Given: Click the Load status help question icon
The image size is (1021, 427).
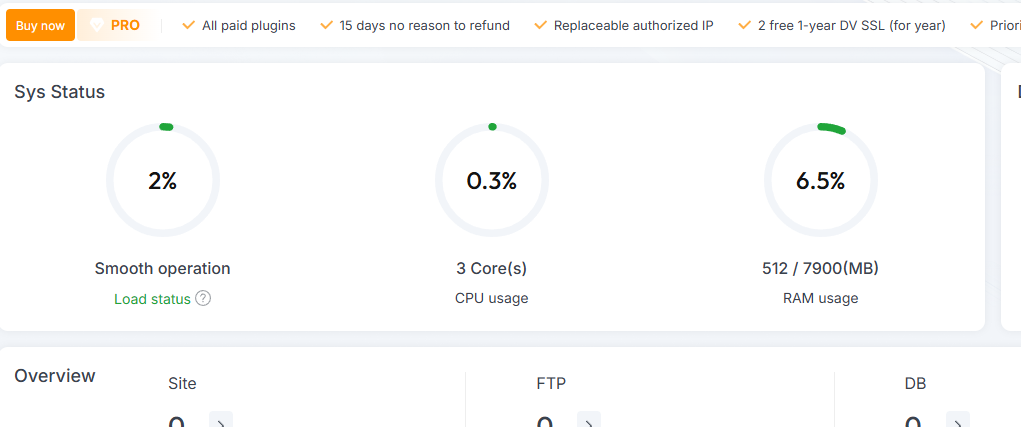Looking at the screenshot, I should (203, 298).
